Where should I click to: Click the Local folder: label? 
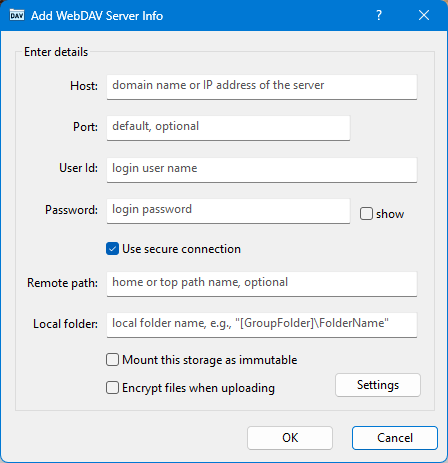click(x=66, y=324)
